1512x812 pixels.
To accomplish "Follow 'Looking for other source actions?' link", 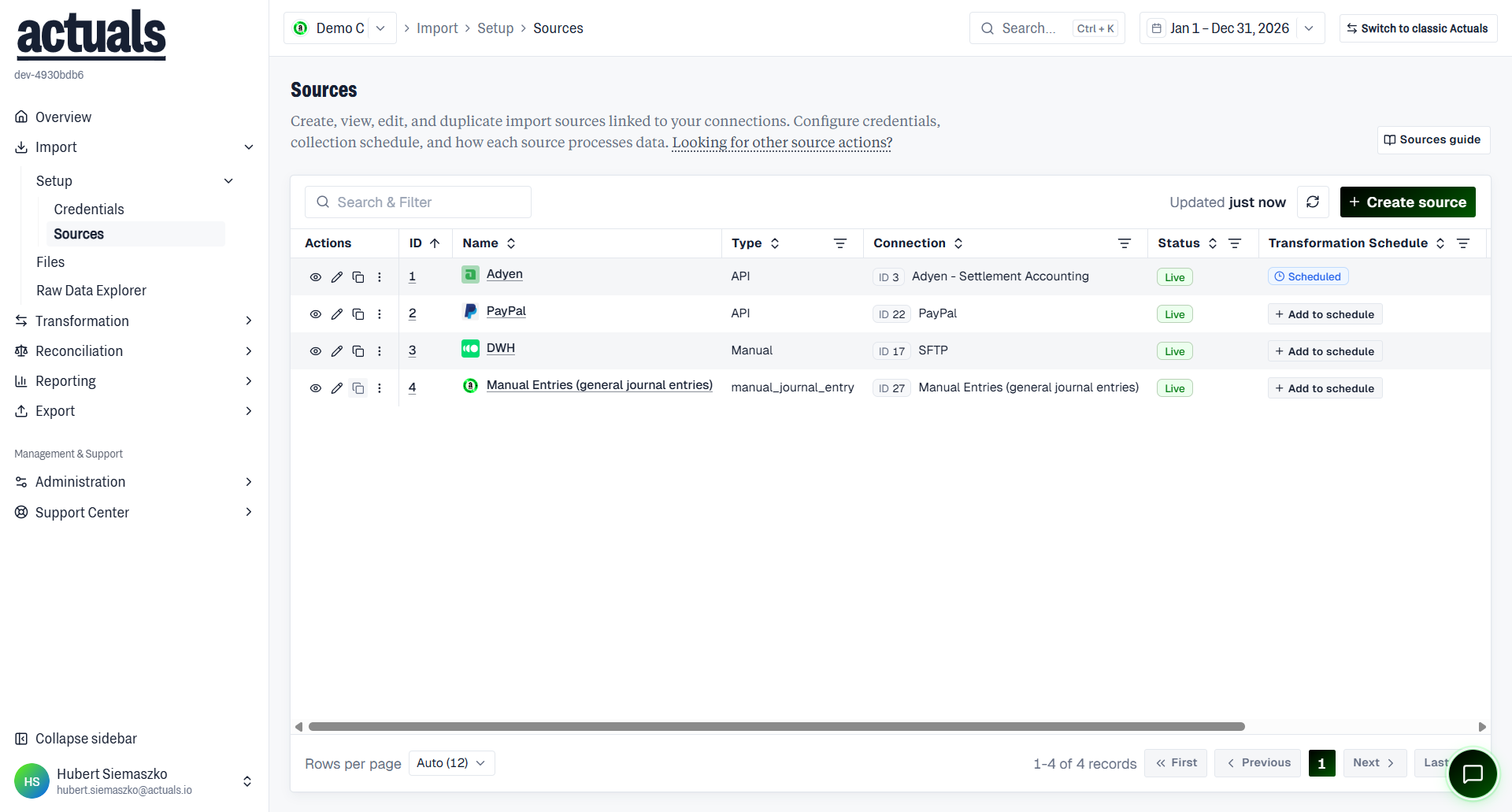I will click(x=782, y=143).
